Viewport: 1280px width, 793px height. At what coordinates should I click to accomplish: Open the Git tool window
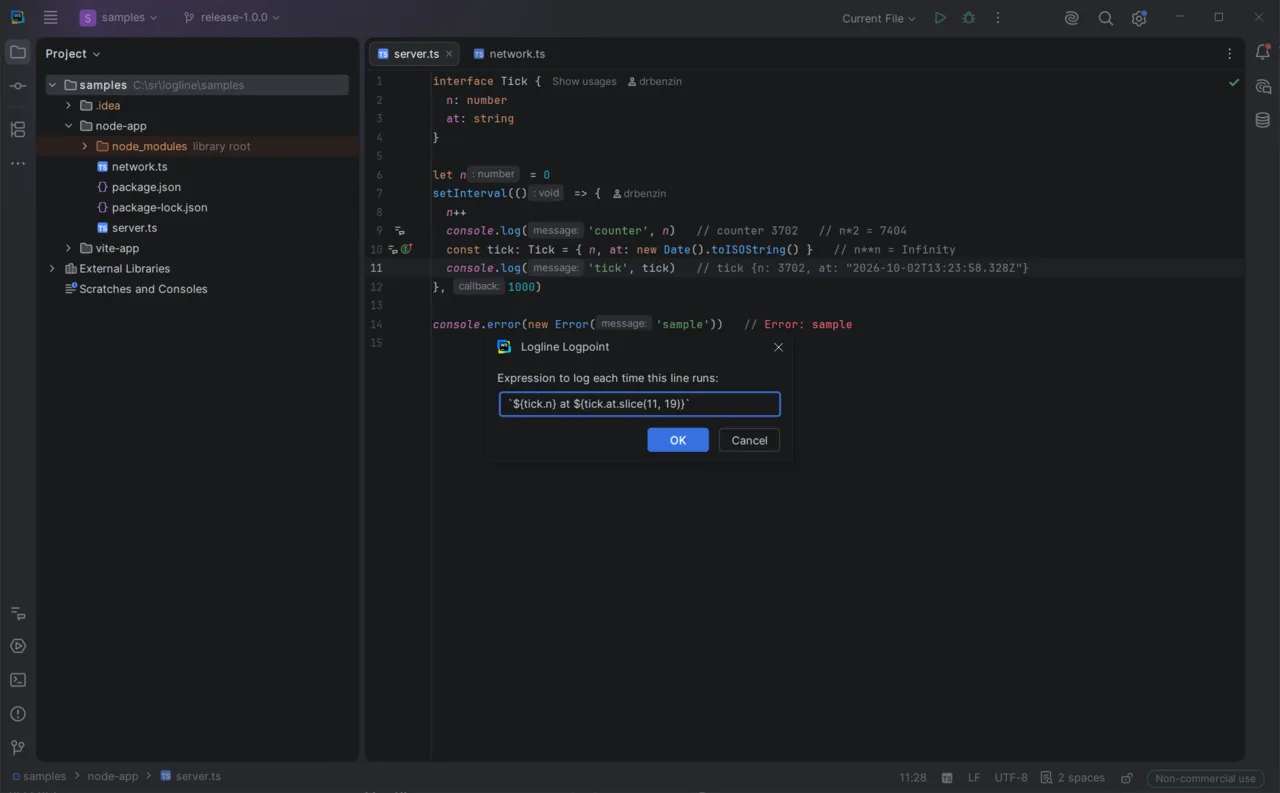pyautogui.click(x=18, y=748)
